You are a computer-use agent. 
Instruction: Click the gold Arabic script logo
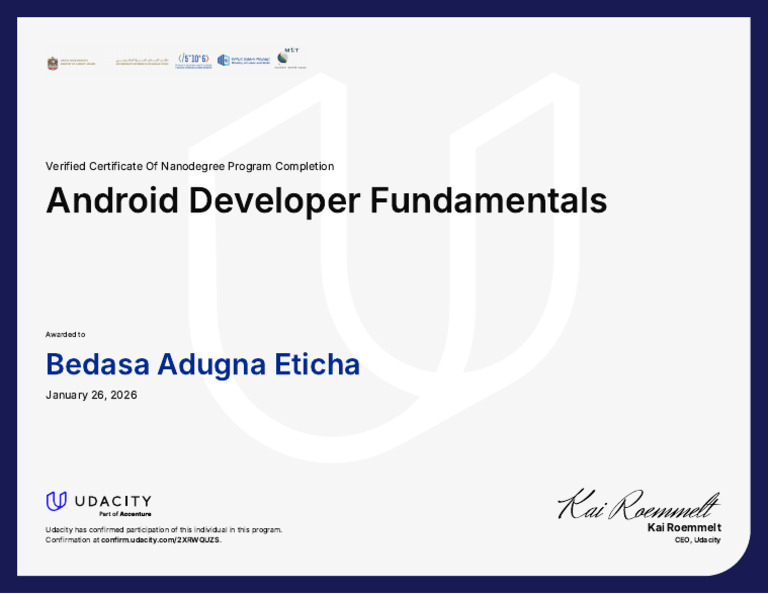tap(142, 62)
